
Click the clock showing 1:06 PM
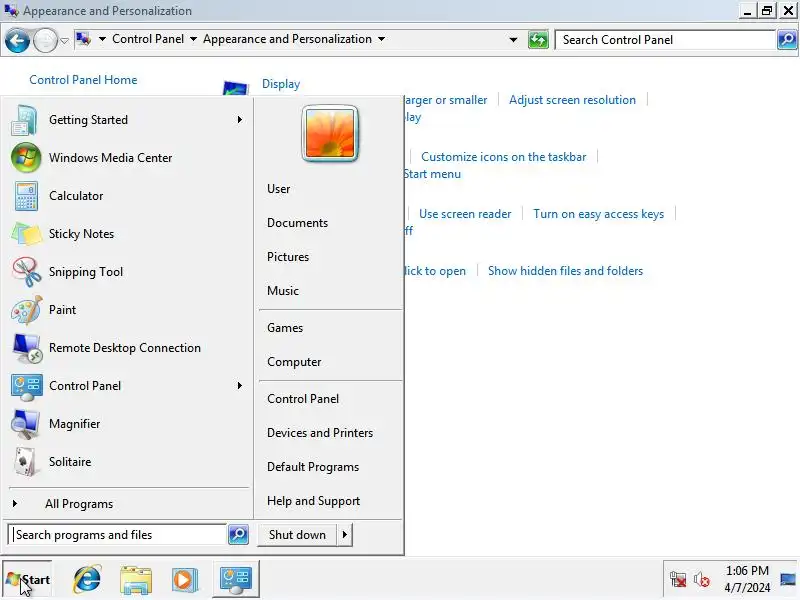pyautogui.click(x=747, y=570)
